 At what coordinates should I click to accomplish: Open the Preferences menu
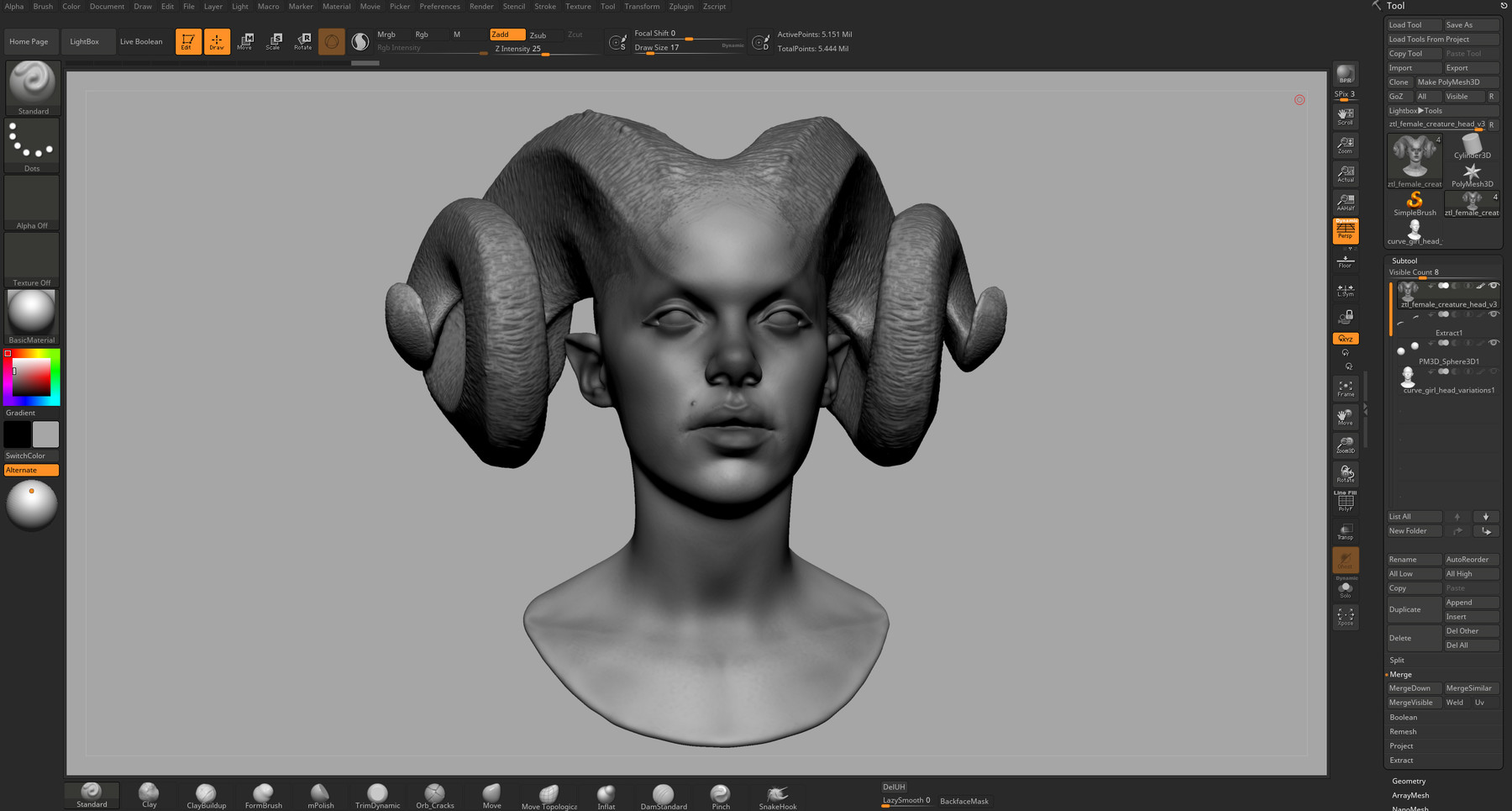pyautogui.click(x=439, y=6)
